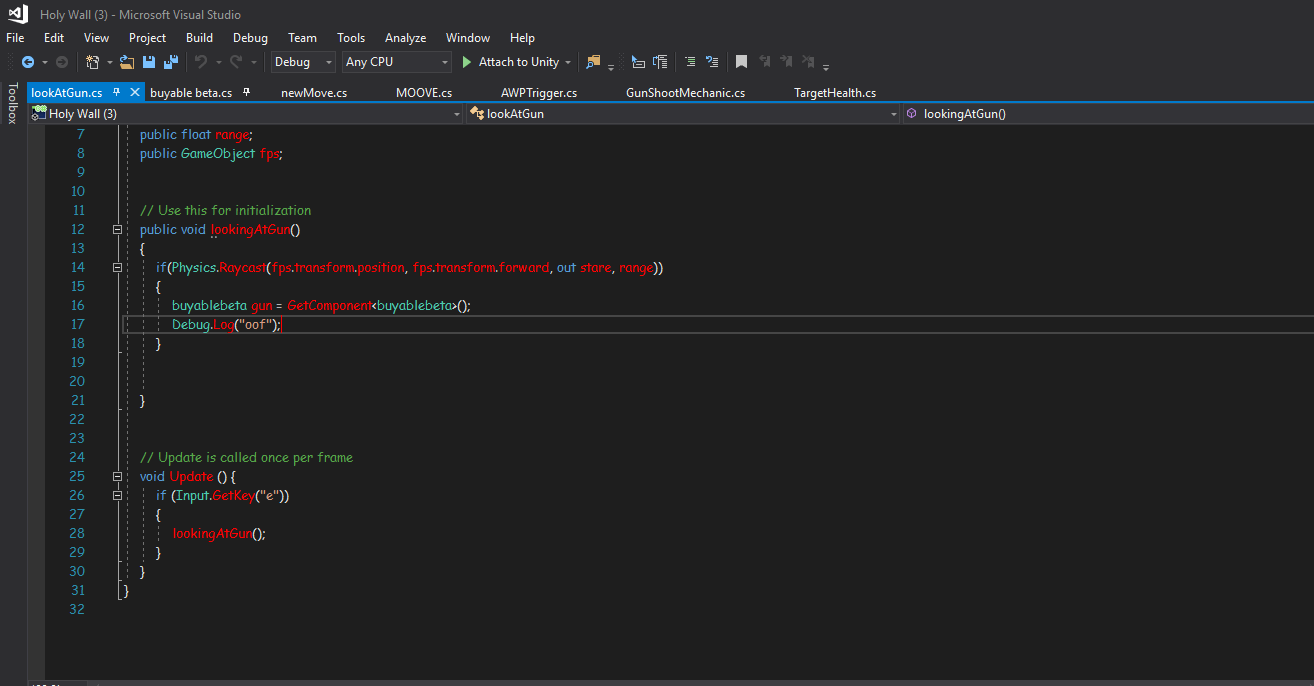Save the current file with the floppy icon
This screenshot has height=686, width=1314.
pyautogui.click(x=149, y=62)
